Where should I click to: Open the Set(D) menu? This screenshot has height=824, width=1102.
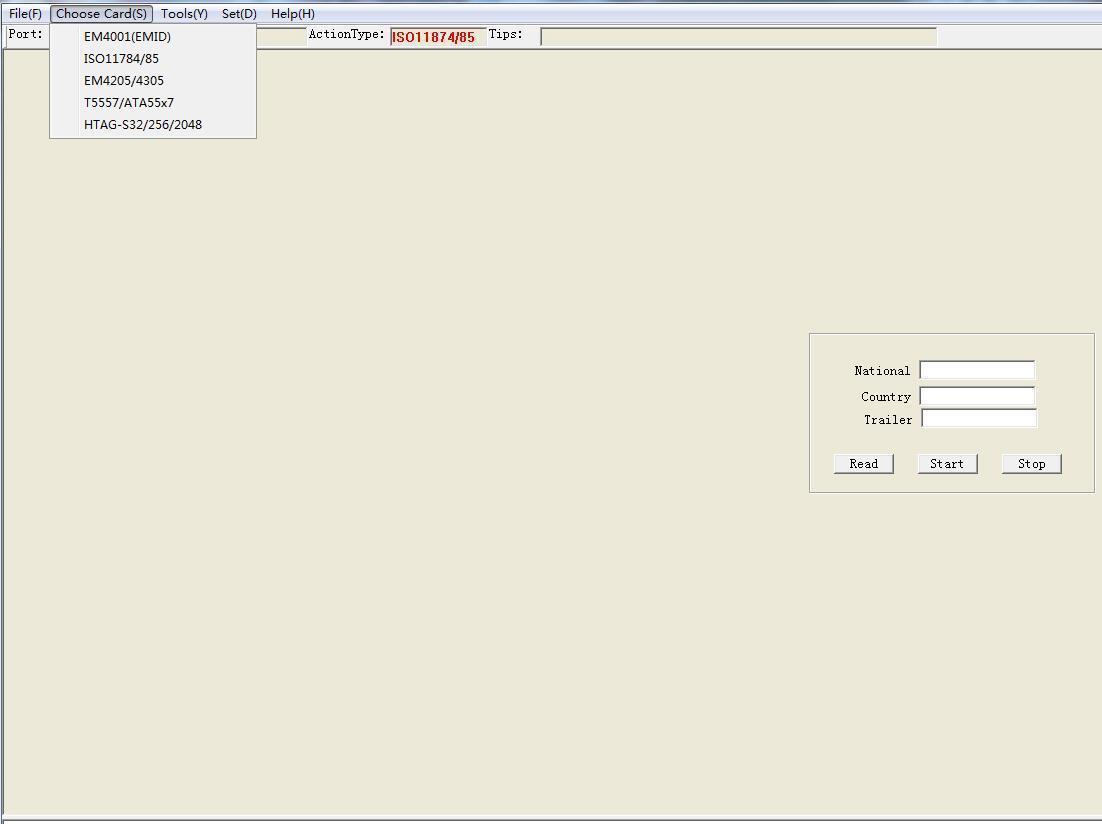[239, 14]
